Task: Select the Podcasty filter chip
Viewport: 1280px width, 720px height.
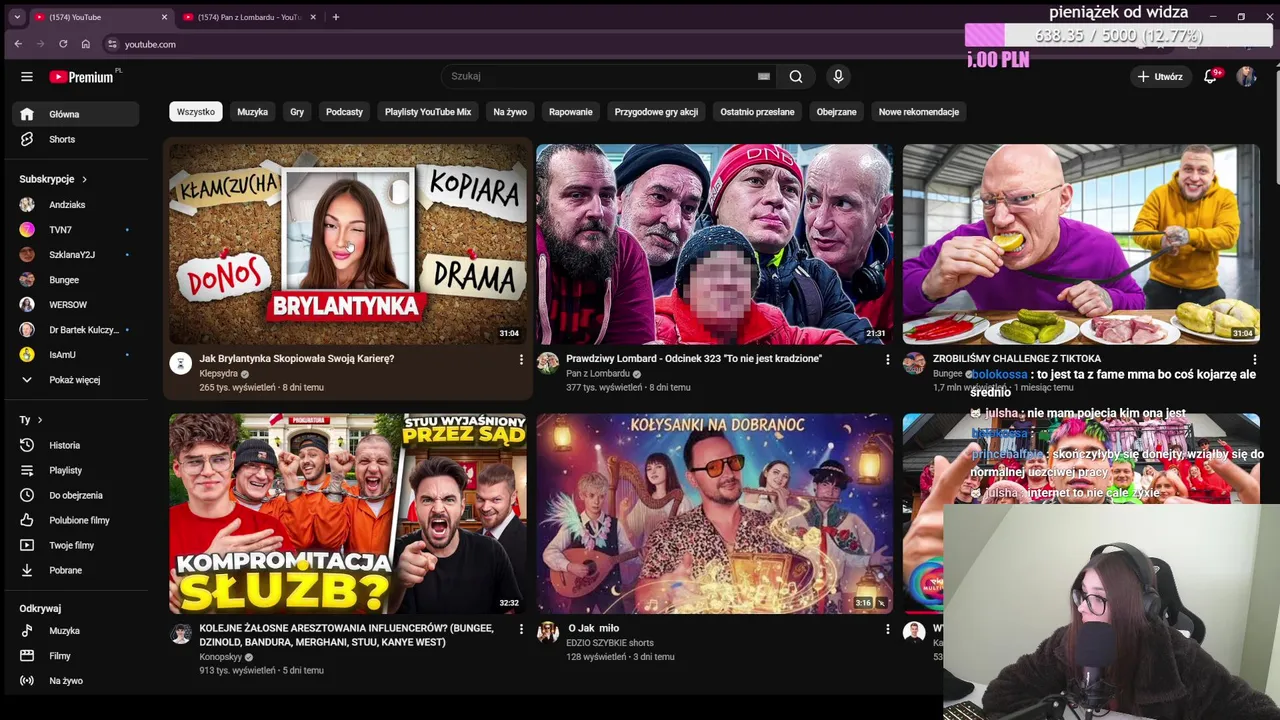Action: (344, 112)
